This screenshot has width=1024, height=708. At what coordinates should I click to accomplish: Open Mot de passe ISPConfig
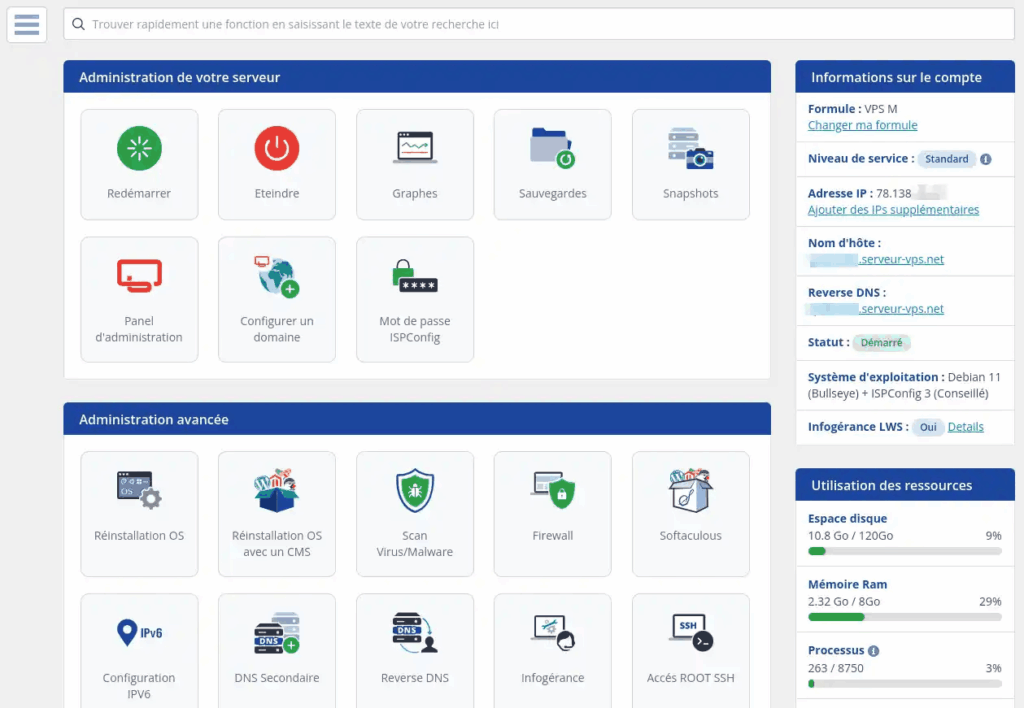coord(415,299)
